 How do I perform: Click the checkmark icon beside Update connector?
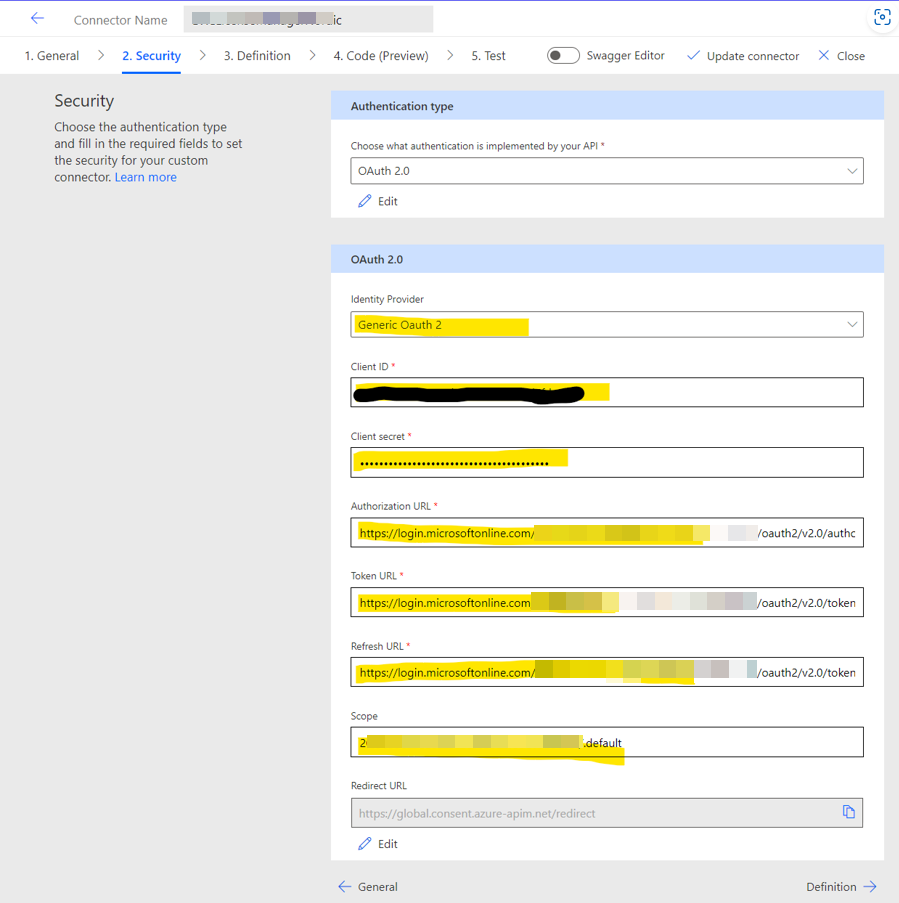694,56
